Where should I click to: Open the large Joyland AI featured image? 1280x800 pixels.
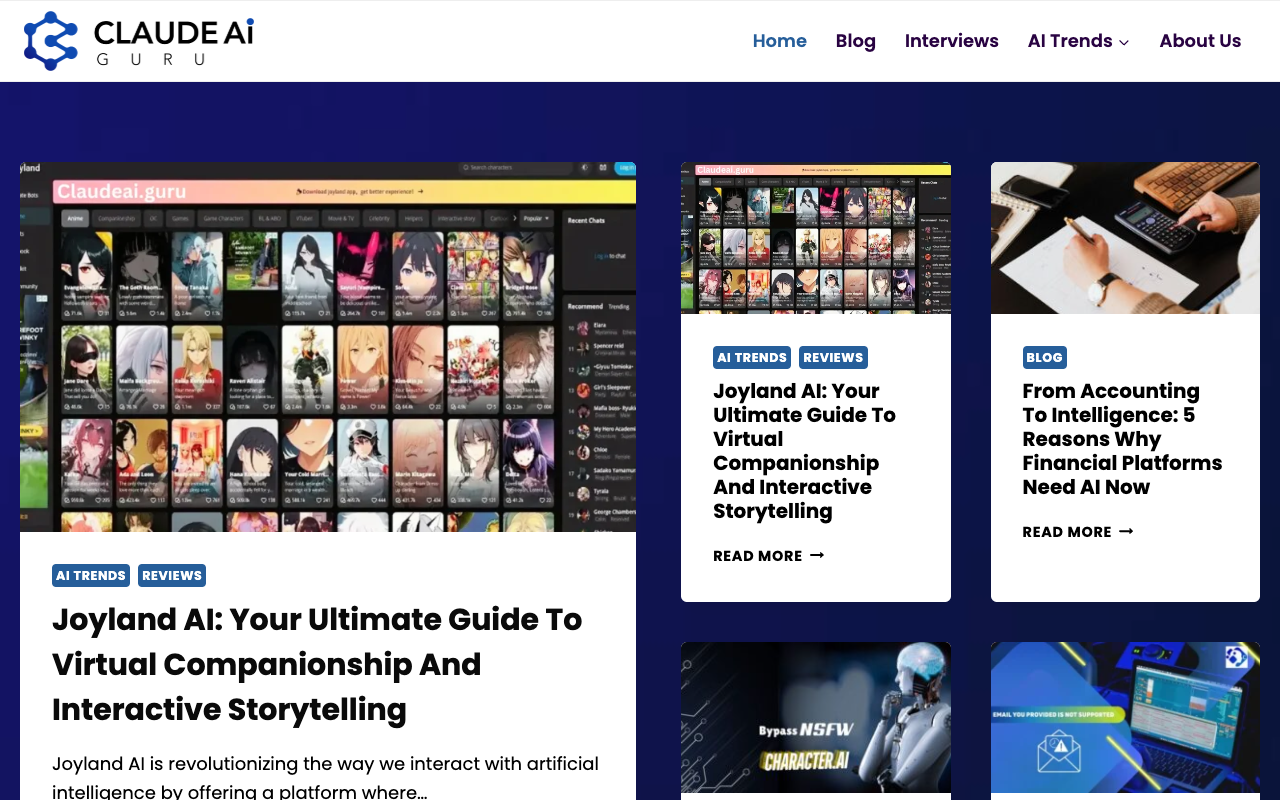[328, 347]
